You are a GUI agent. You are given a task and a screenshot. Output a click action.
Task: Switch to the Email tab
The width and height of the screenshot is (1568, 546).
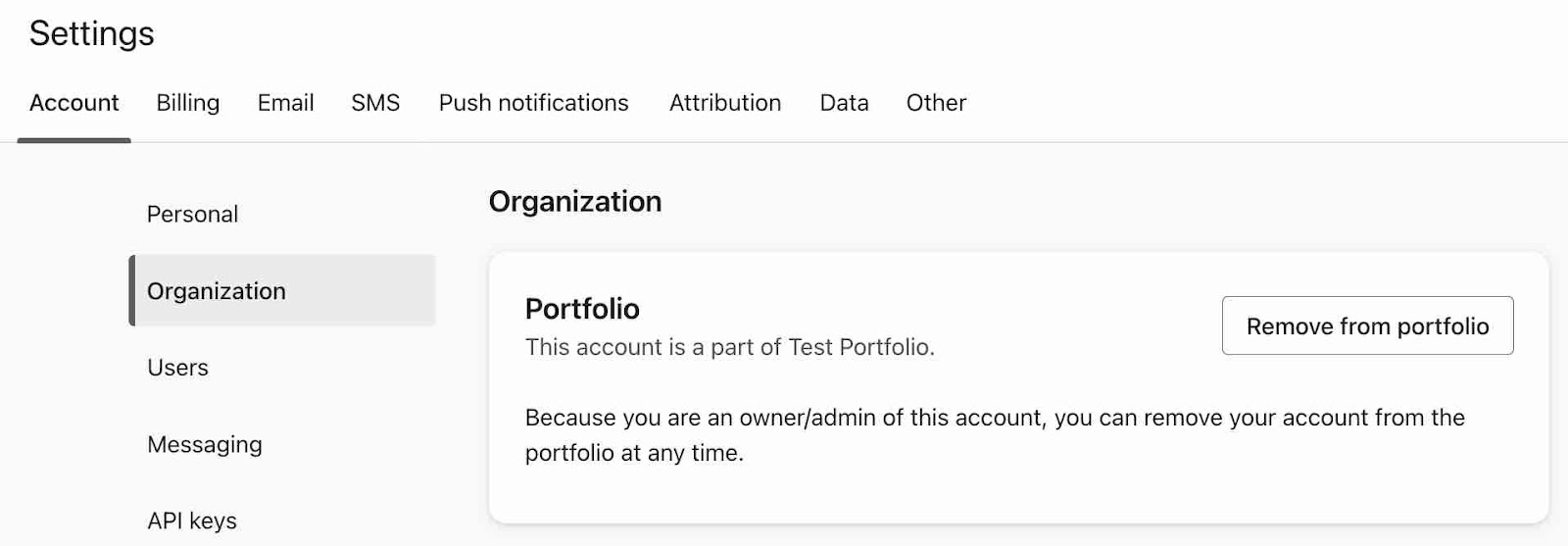pos(285,103)
